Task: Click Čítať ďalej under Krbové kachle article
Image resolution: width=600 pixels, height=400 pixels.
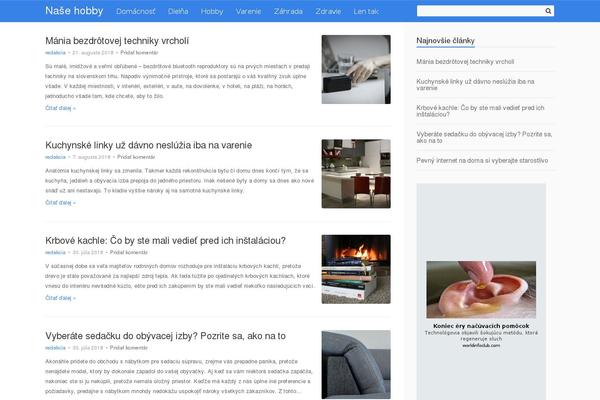Action: pyautogui.click(x=60, y=298)
